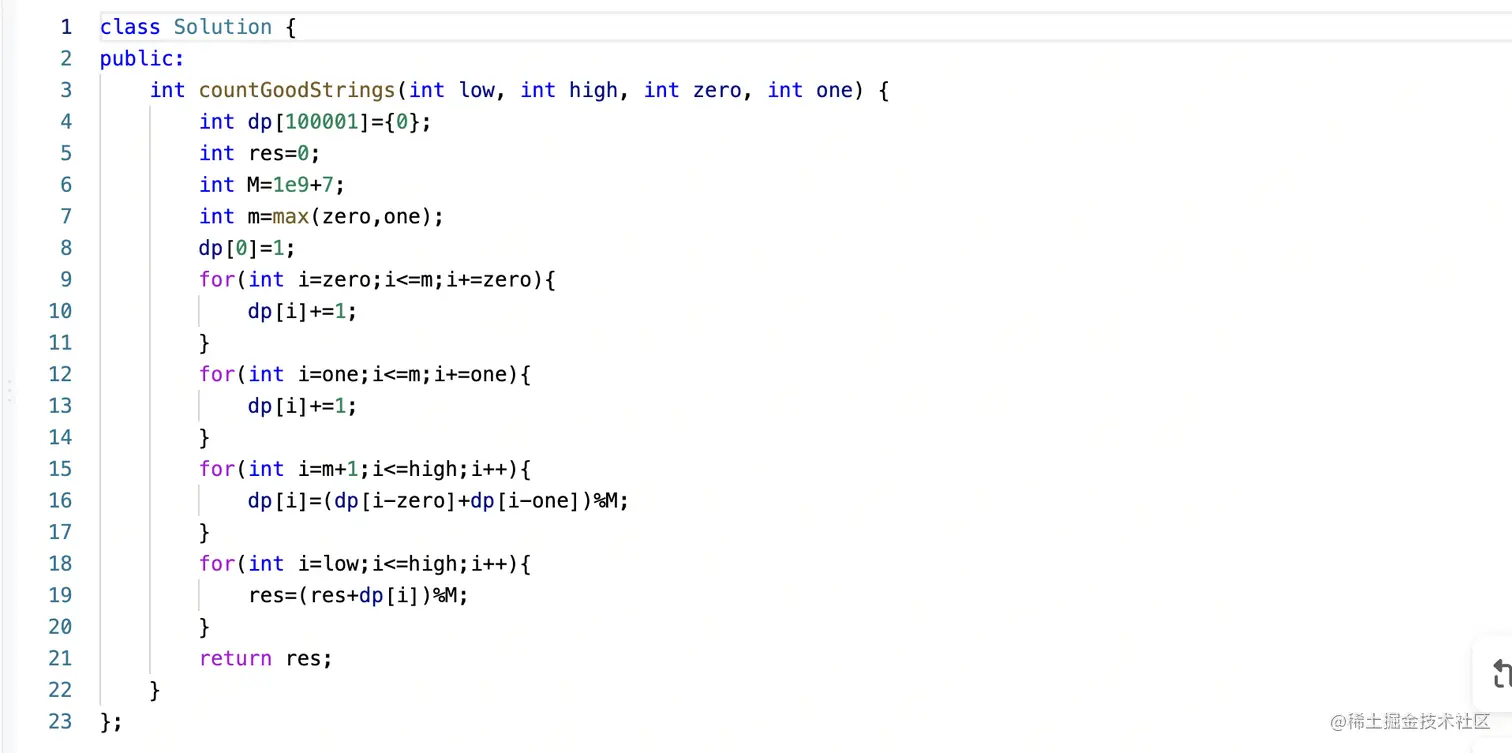1512x753 pixels.
Task: Click the "res=0;" initialization
Action: point(285,153)
